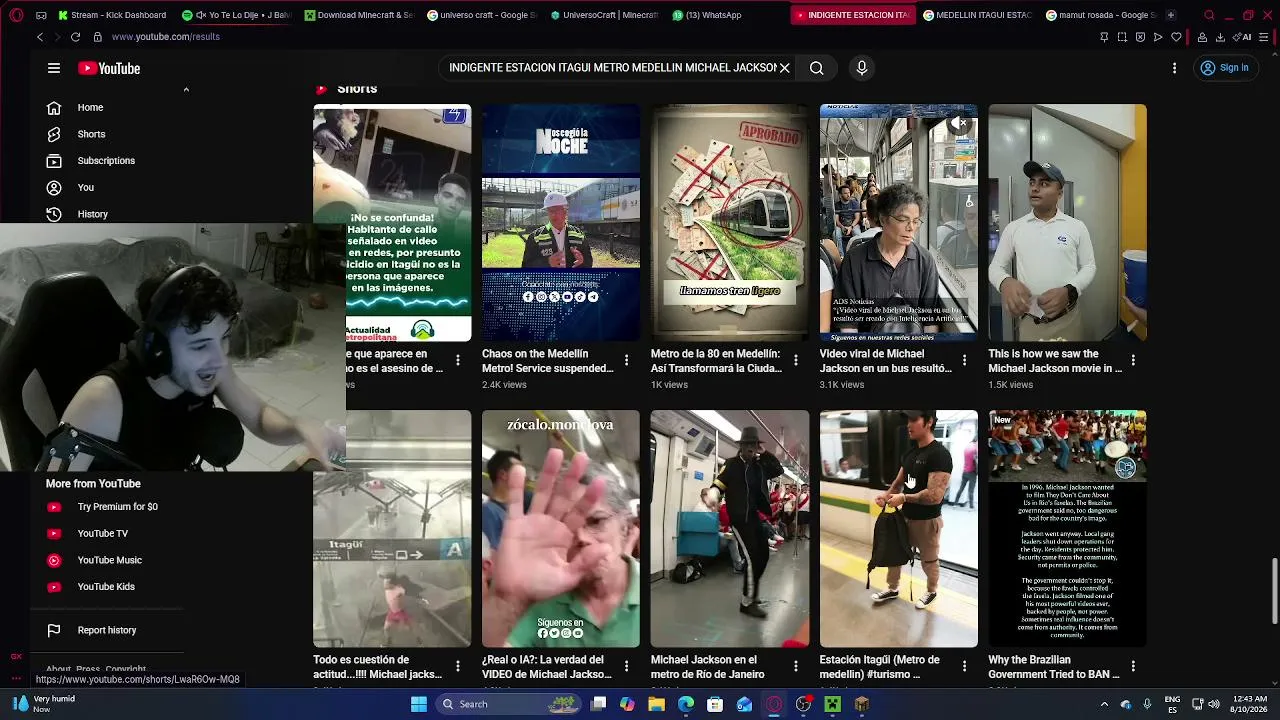Open 'Todo es cuestión de actitud' short title
1280x720 pixels.
tap(378, 667)
